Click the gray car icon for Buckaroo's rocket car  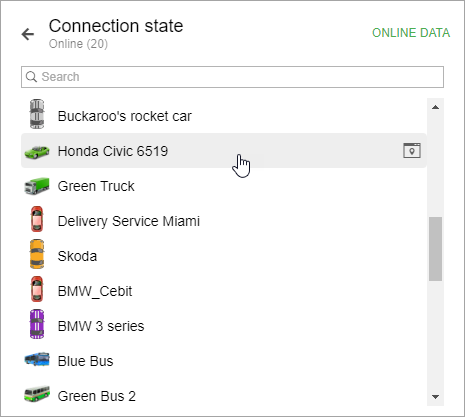click(37, 114)
